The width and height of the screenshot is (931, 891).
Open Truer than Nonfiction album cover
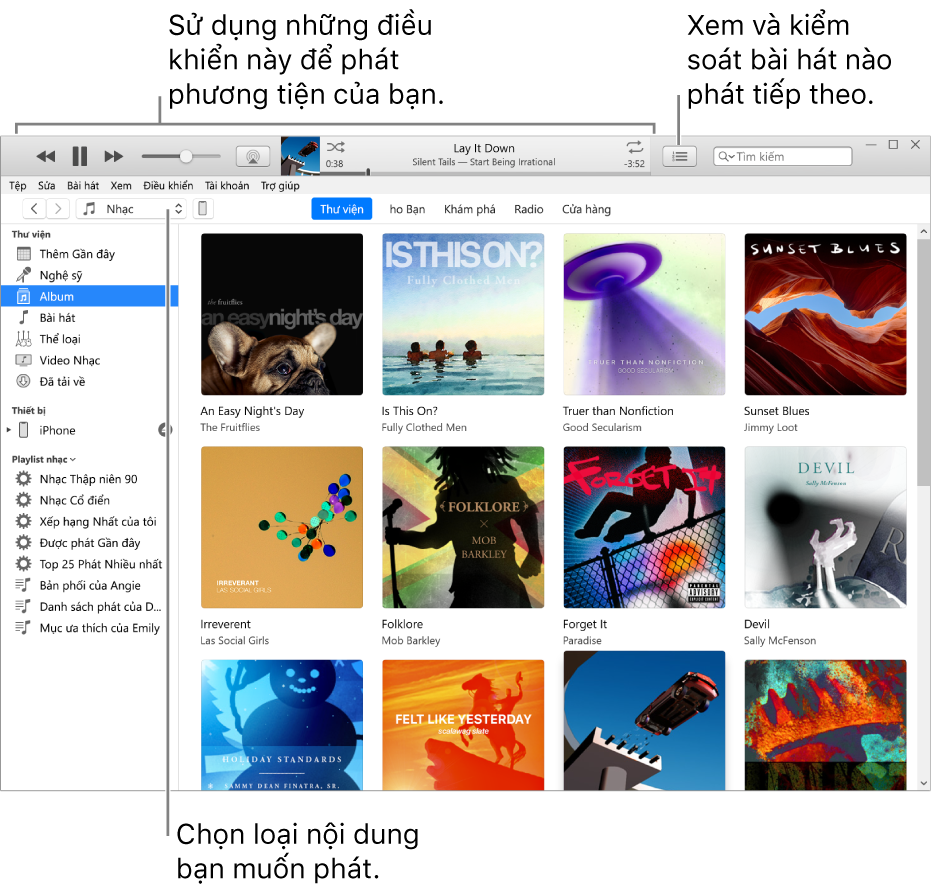644,314
